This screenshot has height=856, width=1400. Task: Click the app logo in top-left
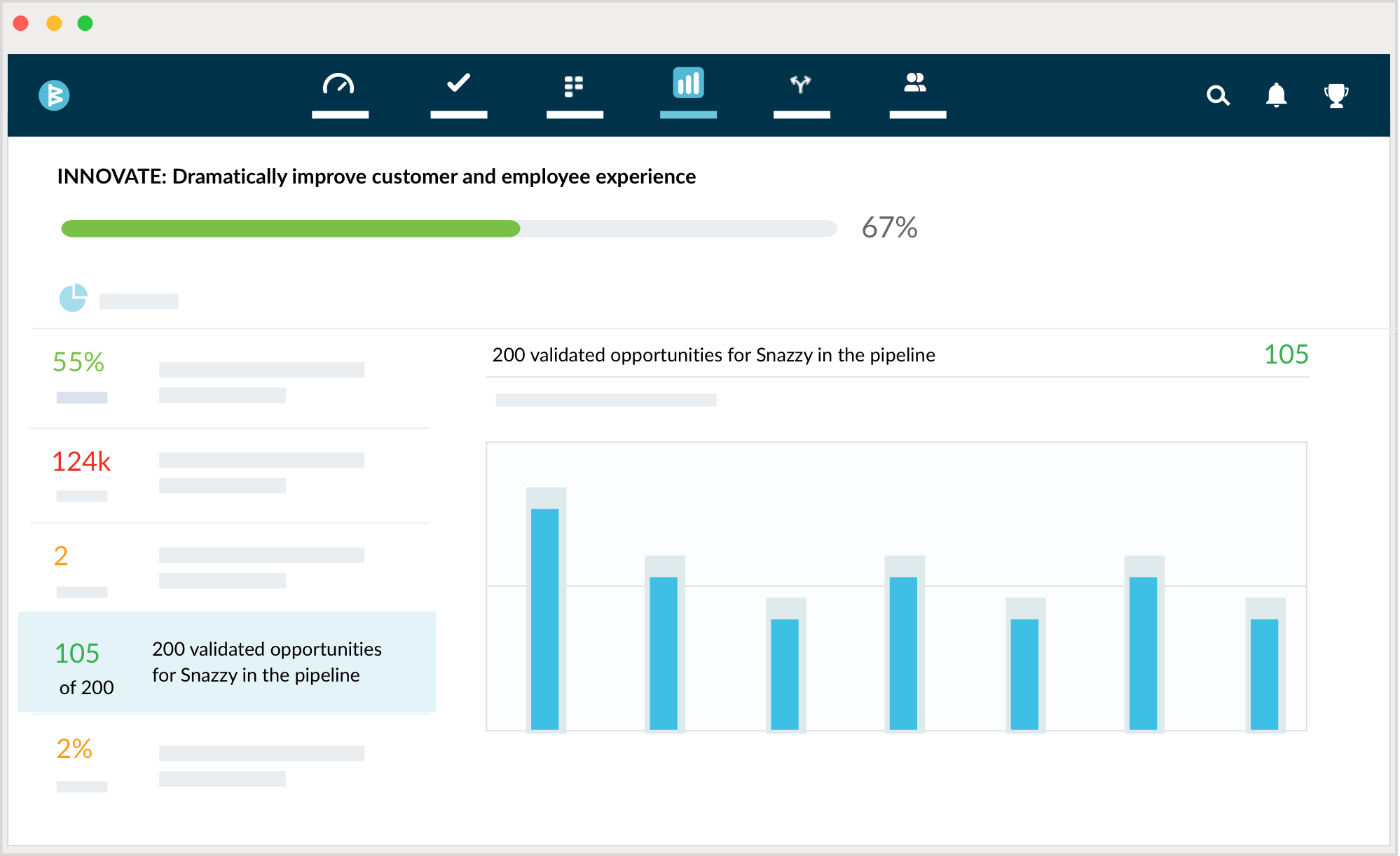pyautogui.click(x=54, y=95)
